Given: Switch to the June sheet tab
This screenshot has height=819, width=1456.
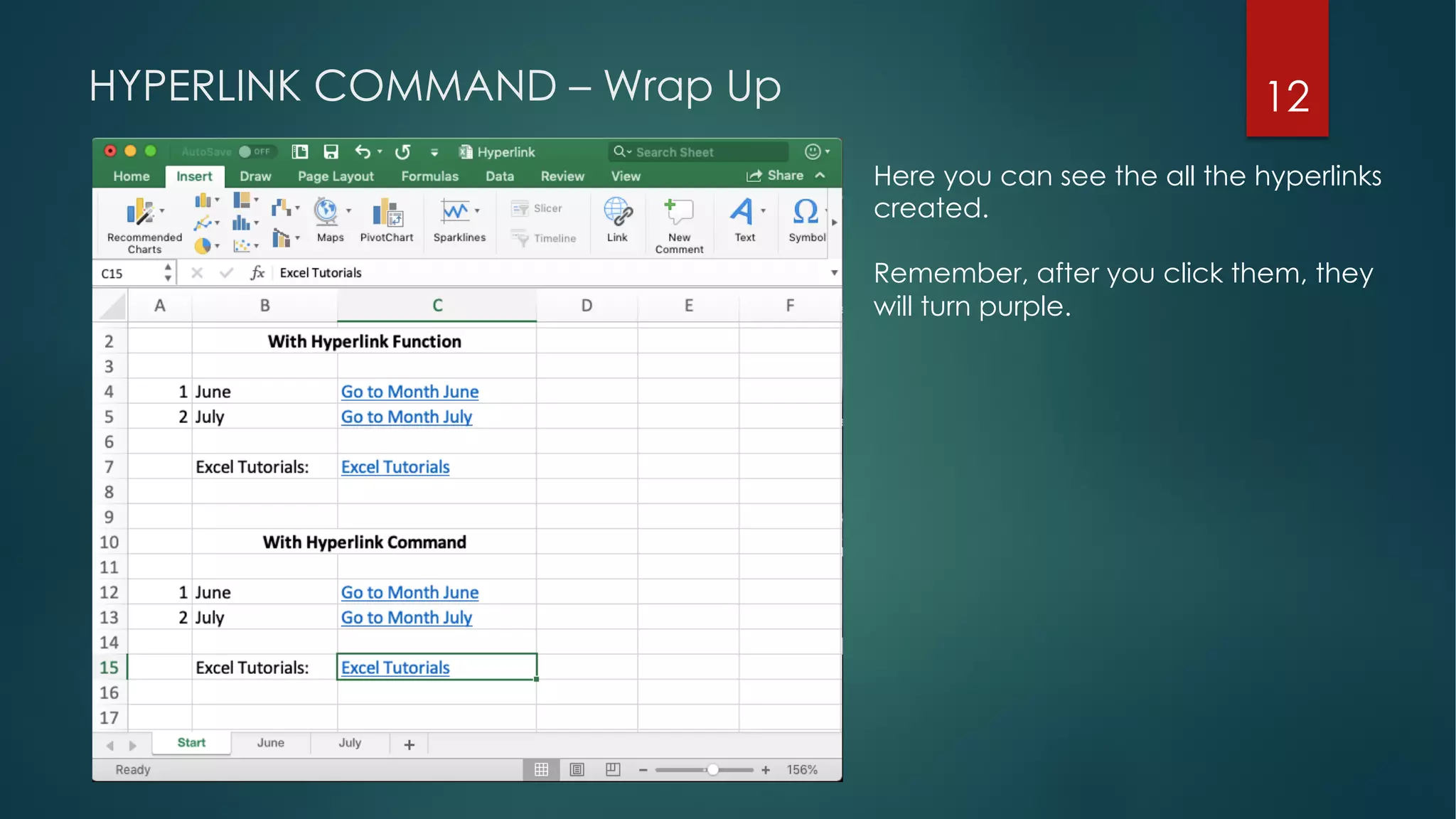Looking at the screenshot, I should click(271, 743).
